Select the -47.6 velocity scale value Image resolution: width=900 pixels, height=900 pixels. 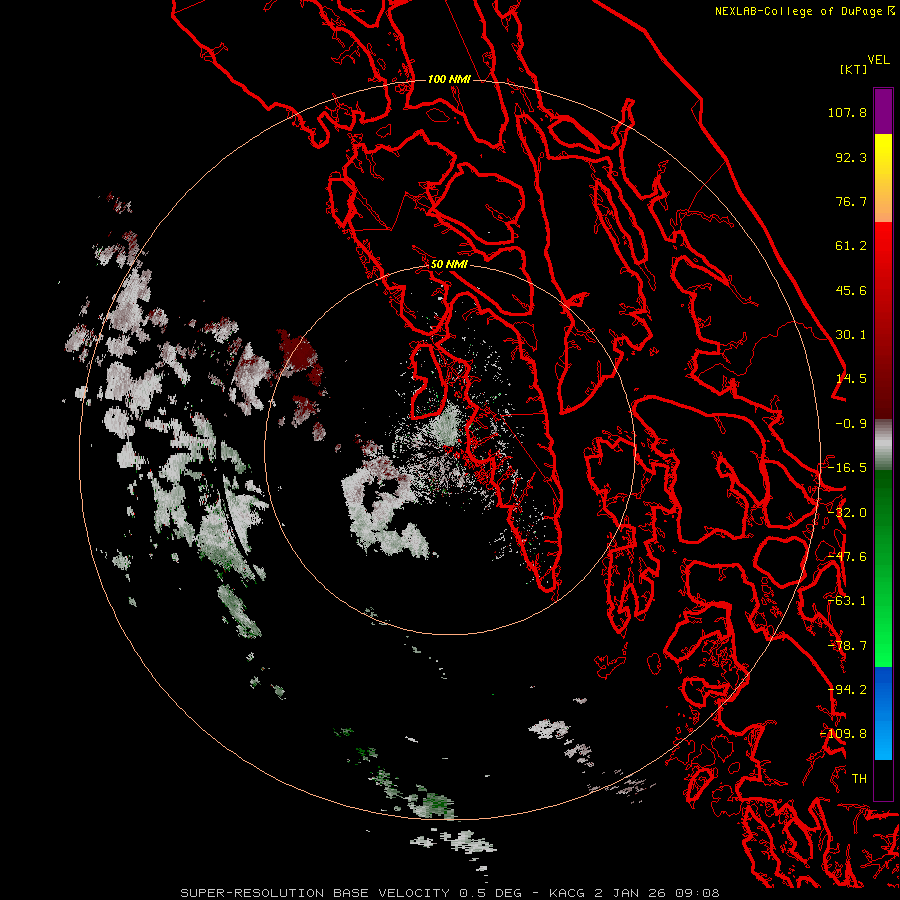tap(847, 557)
